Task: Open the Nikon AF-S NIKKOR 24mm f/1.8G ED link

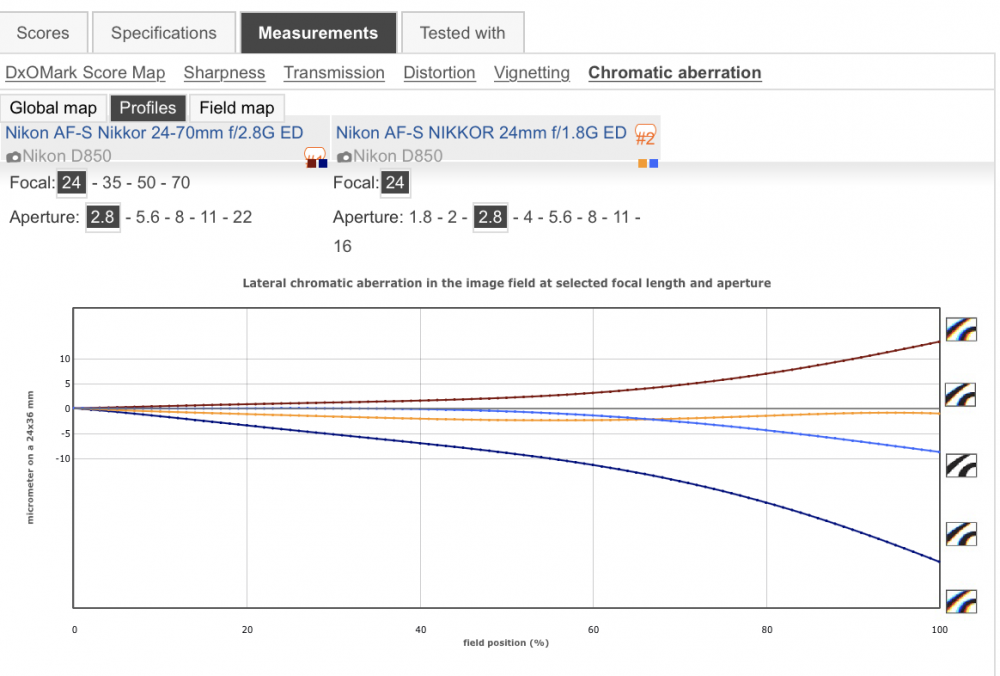Action: [x=482, y=133]
